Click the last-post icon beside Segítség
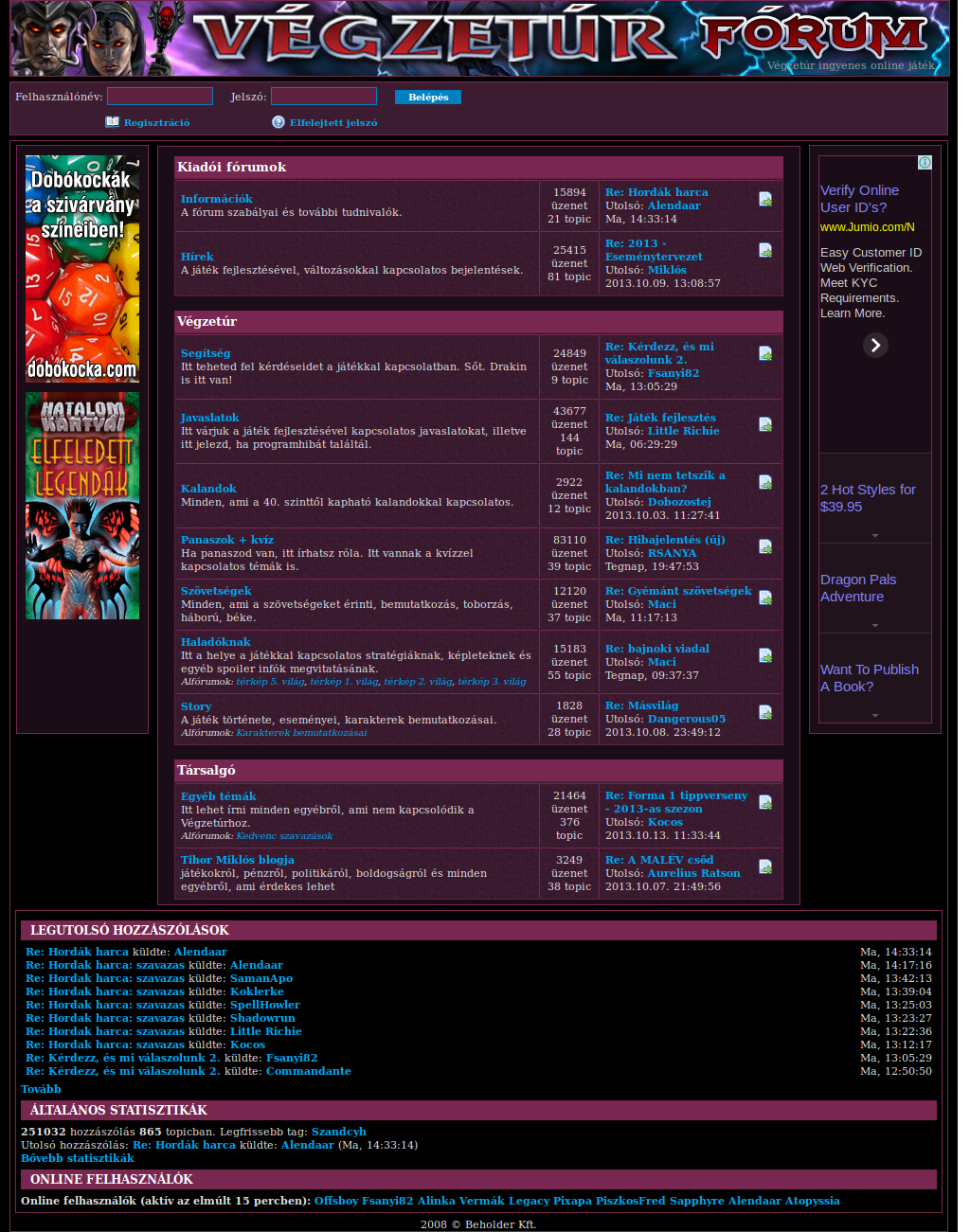 [x=765, y=352]
